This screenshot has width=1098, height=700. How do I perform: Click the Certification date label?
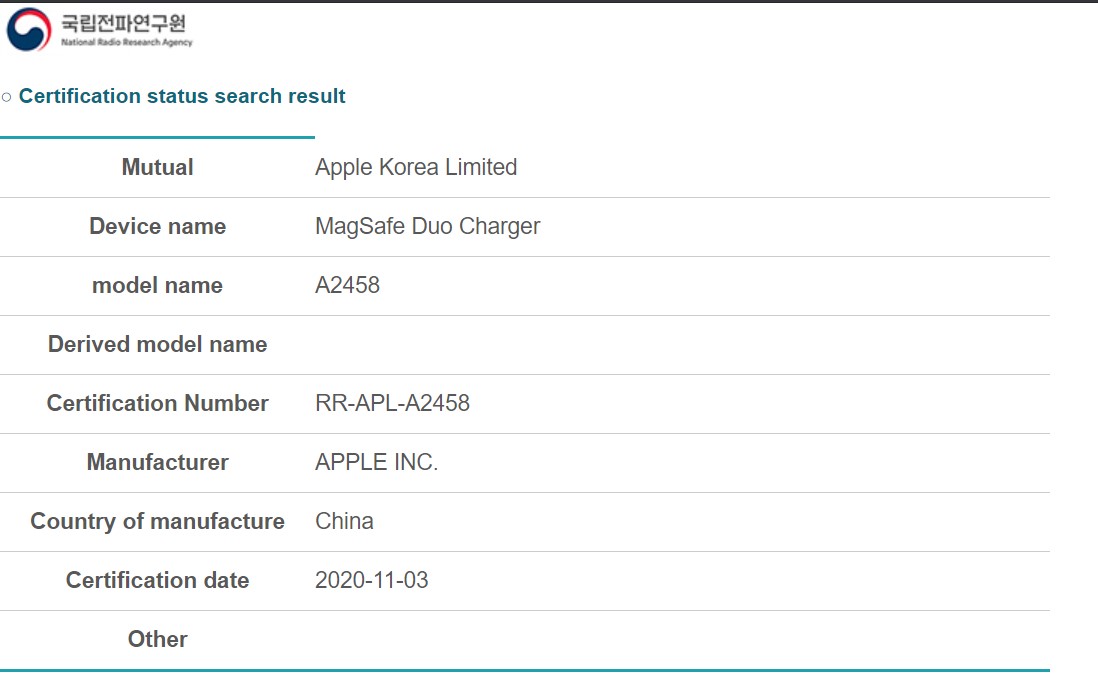(x=157, y=581)
